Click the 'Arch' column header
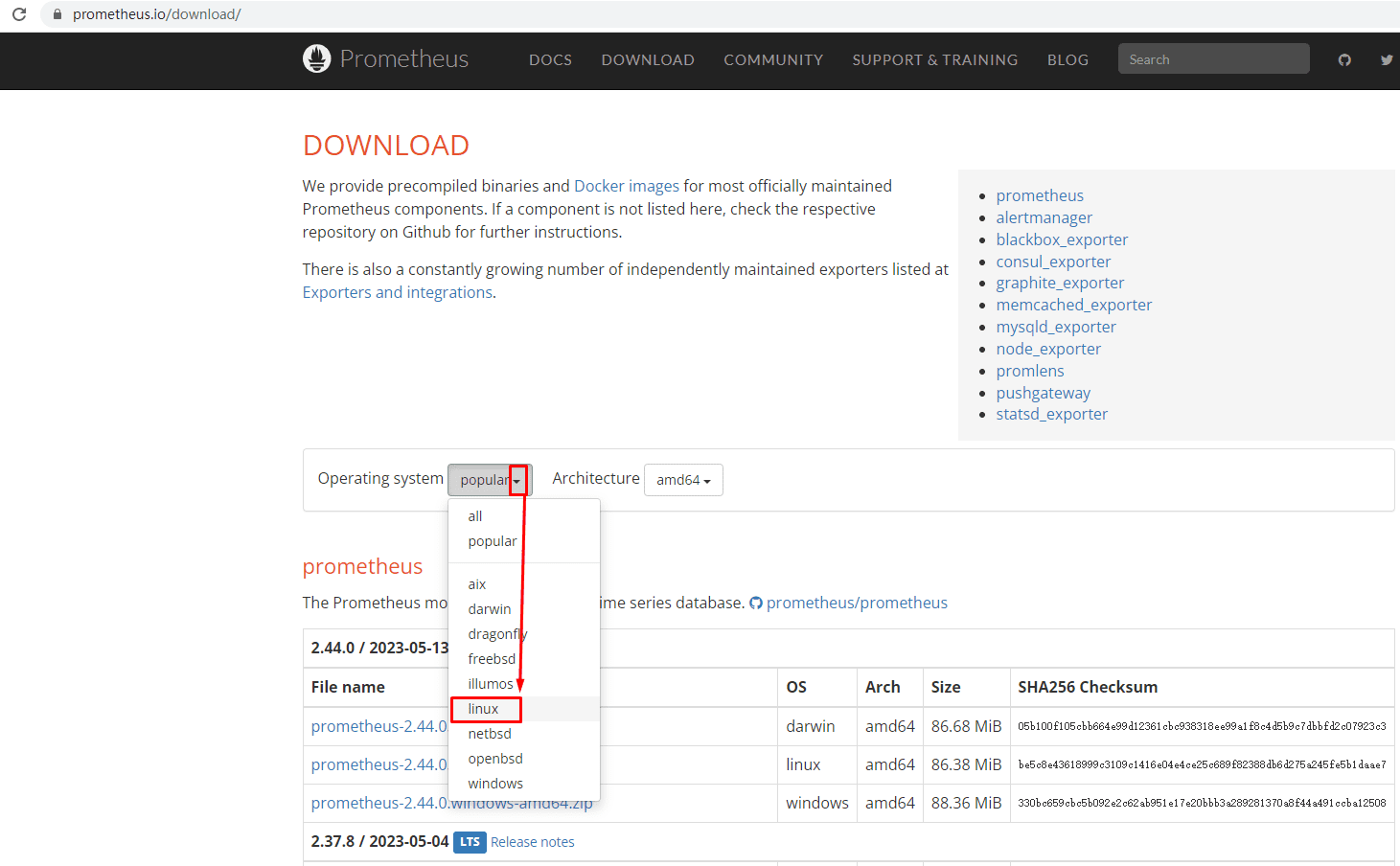This screenshot has height=866, width=1400. pyautogui.click(x=883, y=687)
